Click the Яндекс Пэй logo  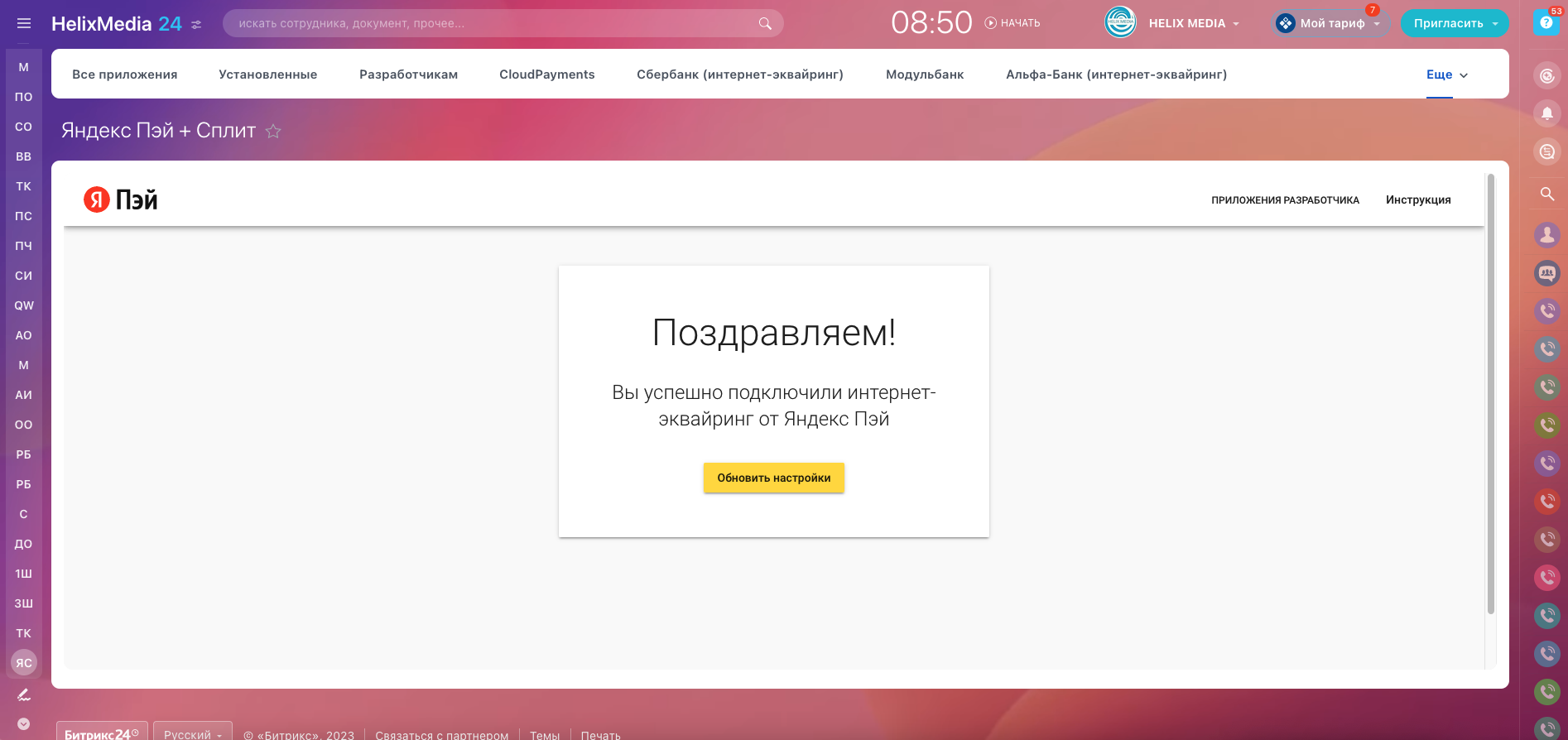point(120,199)
